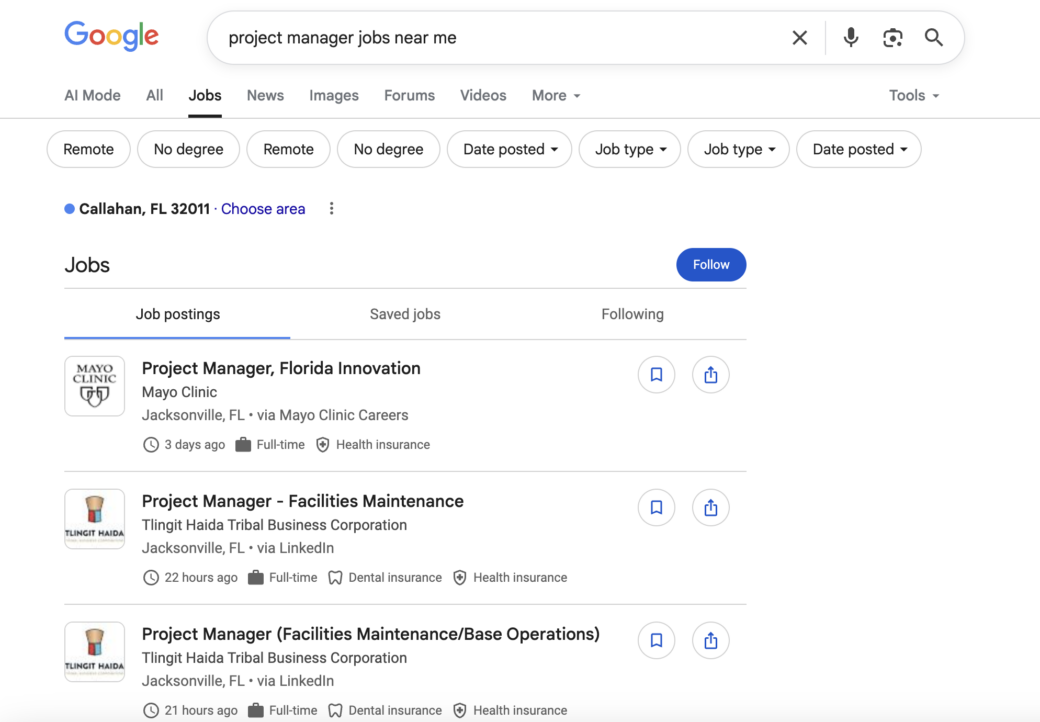Click the '22 hours ago' posting time

(201, 577)
